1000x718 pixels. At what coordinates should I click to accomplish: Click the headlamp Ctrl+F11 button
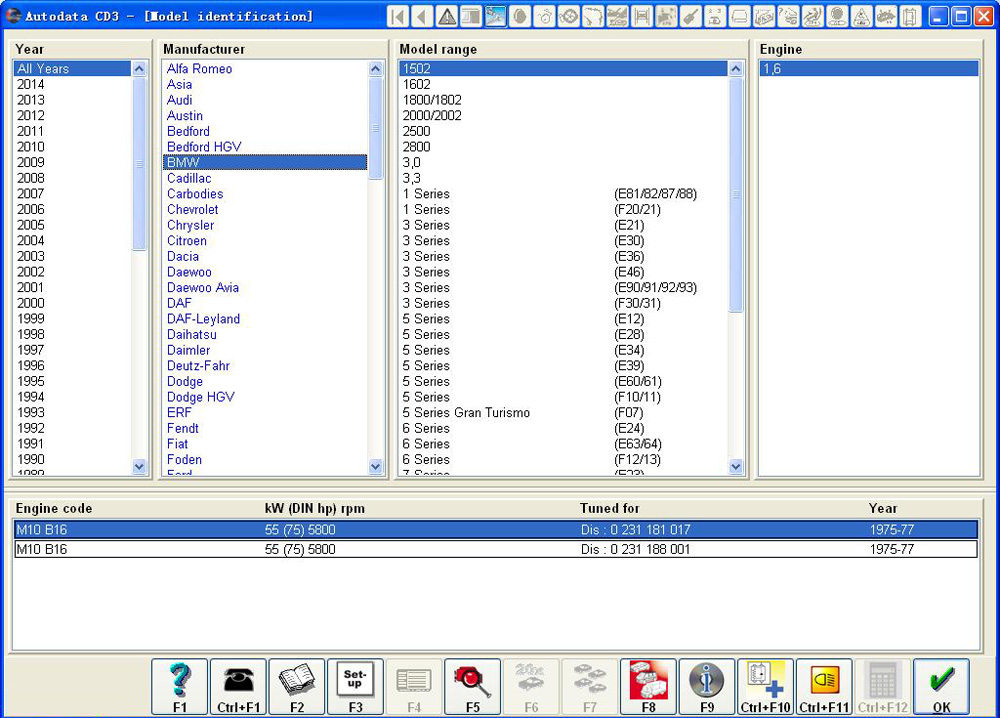pos(825,687)
